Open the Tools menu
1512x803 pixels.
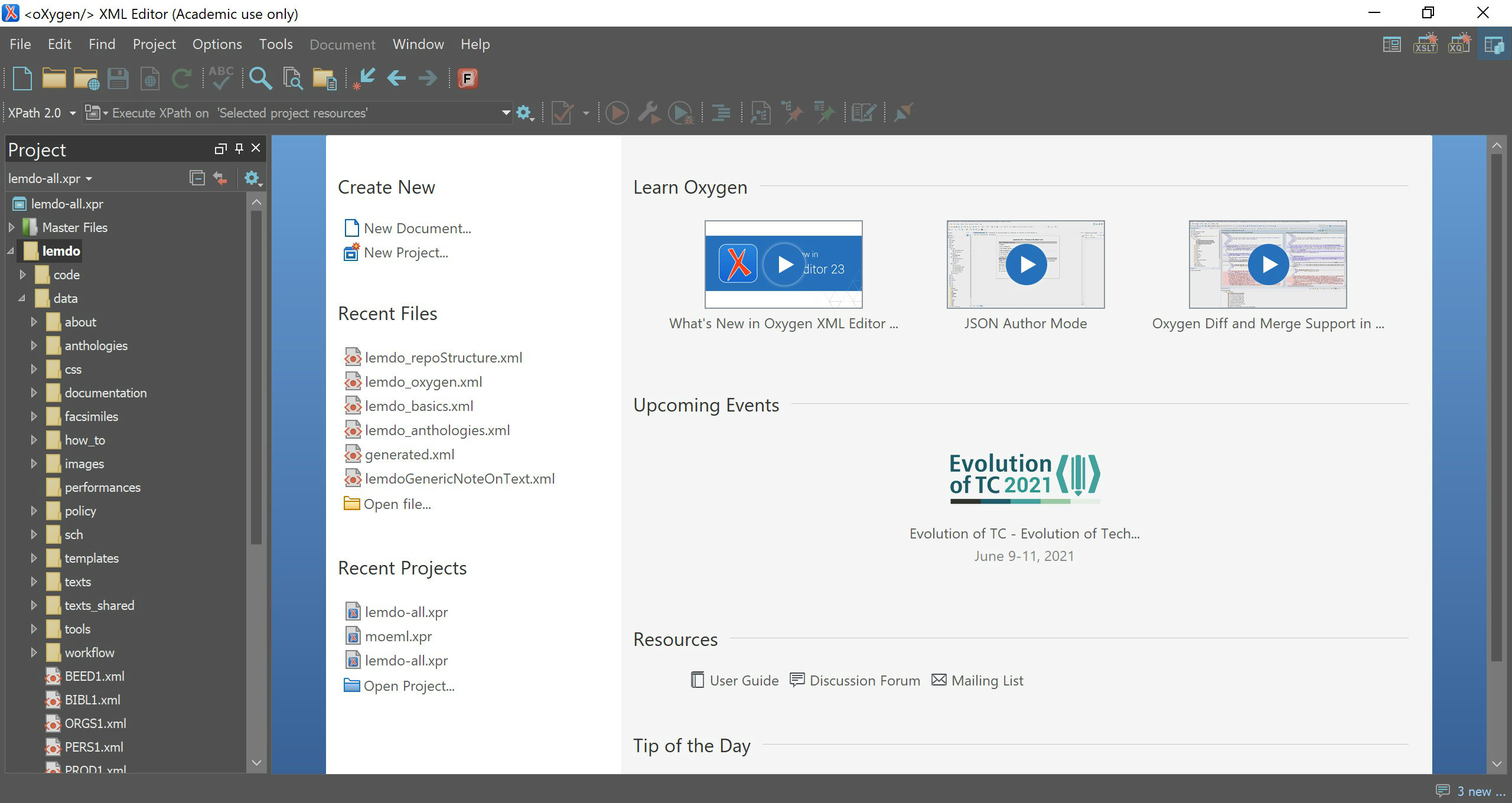[276, 44]
